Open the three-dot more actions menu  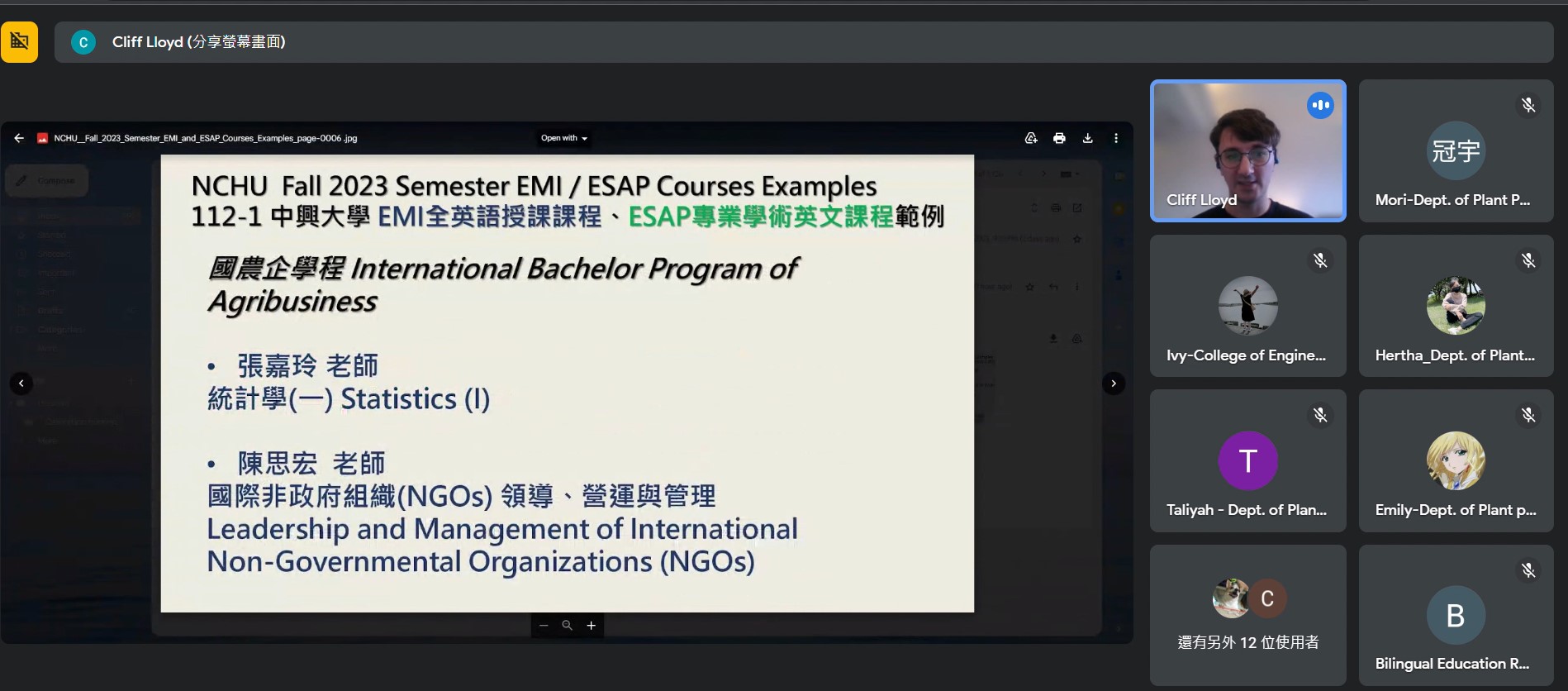pyautogui.click(x=1116, y=138)
